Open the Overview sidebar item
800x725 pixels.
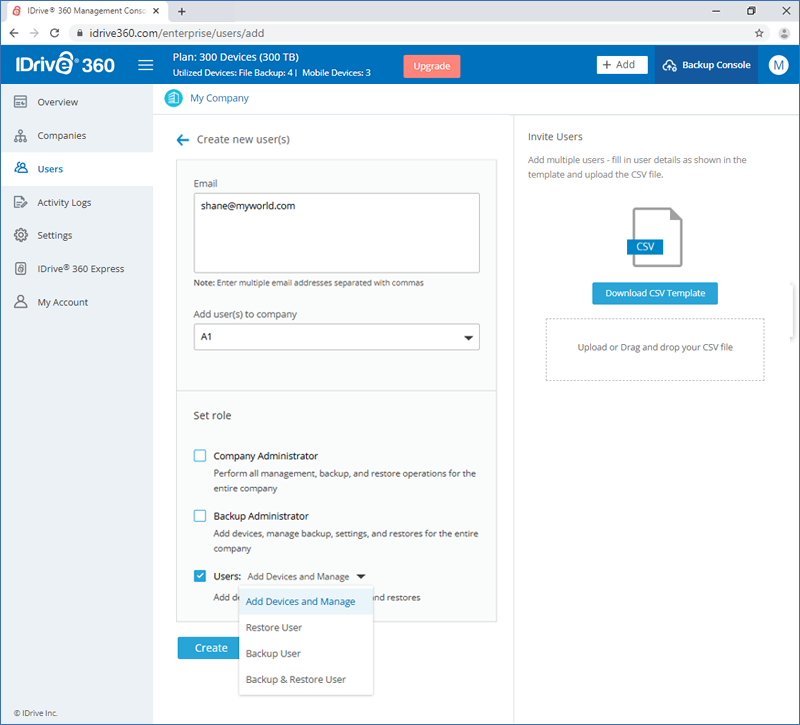coord(77,102)
